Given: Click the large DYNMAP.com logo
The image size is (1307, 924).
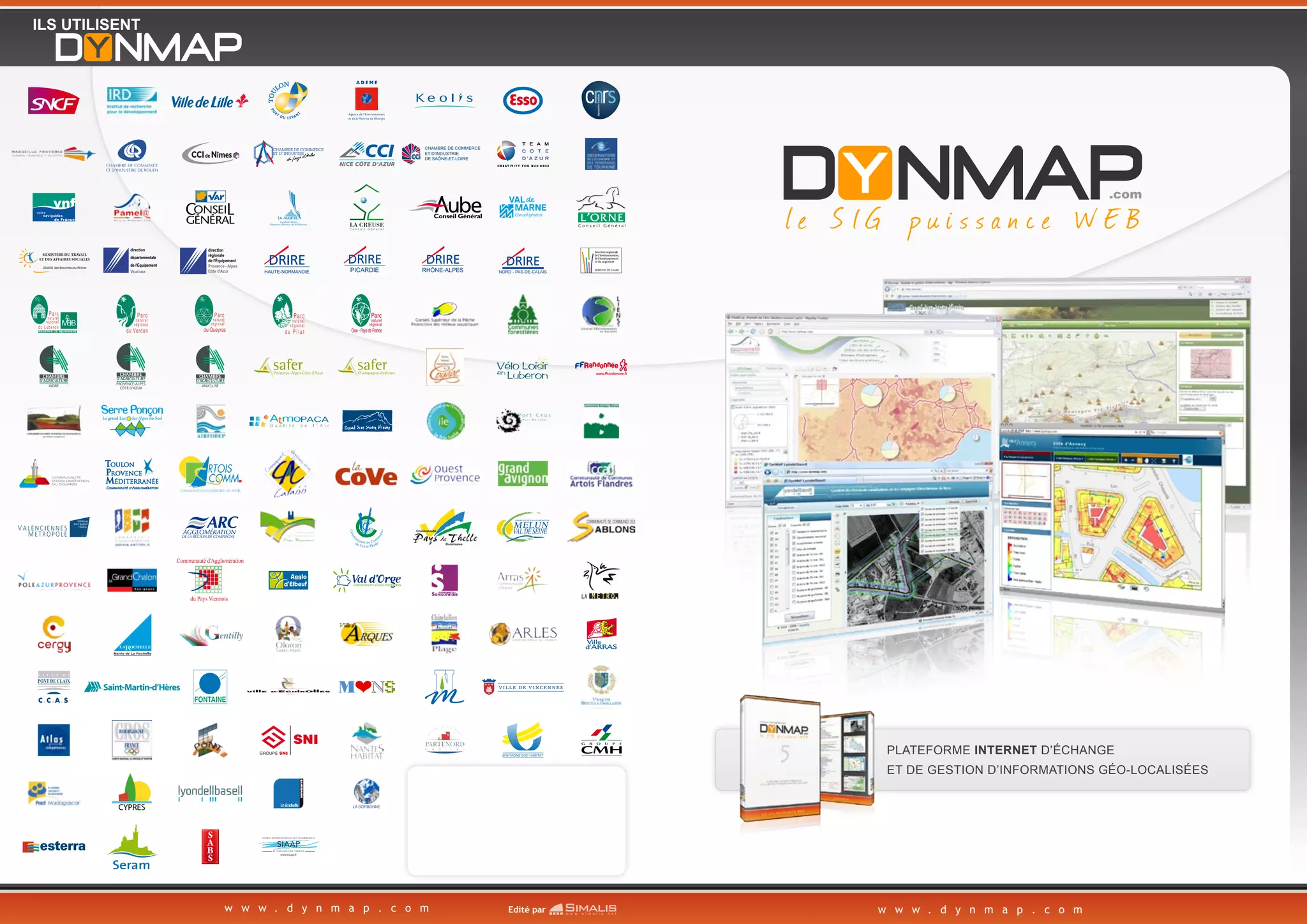Looking at the screenshot, I should pos(962,174).
